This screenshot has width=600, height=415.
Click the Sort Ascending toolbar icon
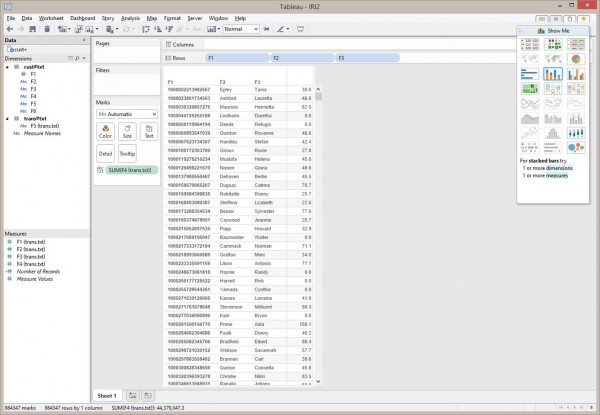[157, 29]
